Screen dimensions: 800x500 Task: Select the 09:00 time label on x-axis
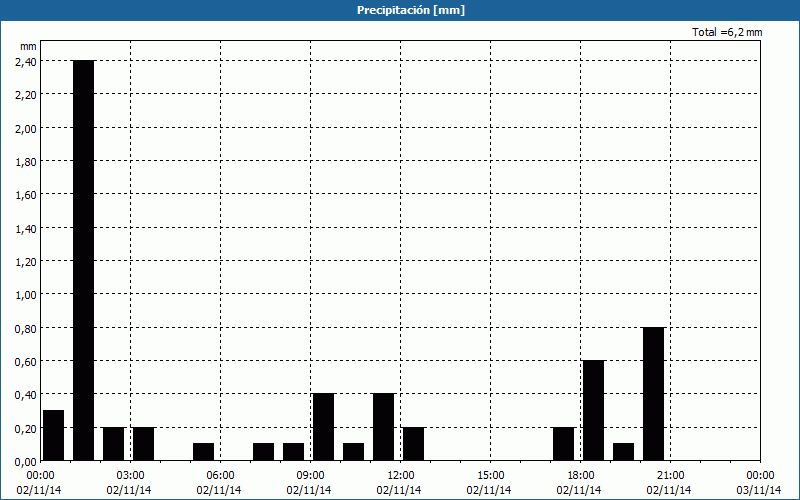[x=311, y=476]
